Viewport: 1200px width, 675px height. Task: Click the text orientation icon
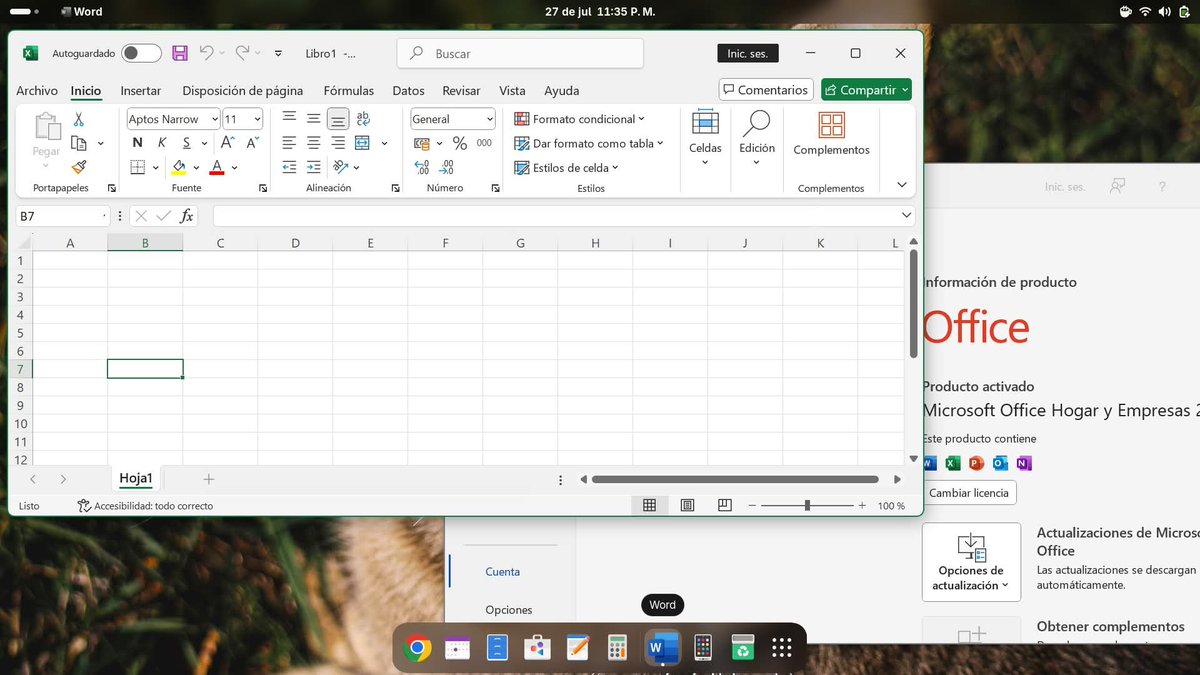[341, 168]
